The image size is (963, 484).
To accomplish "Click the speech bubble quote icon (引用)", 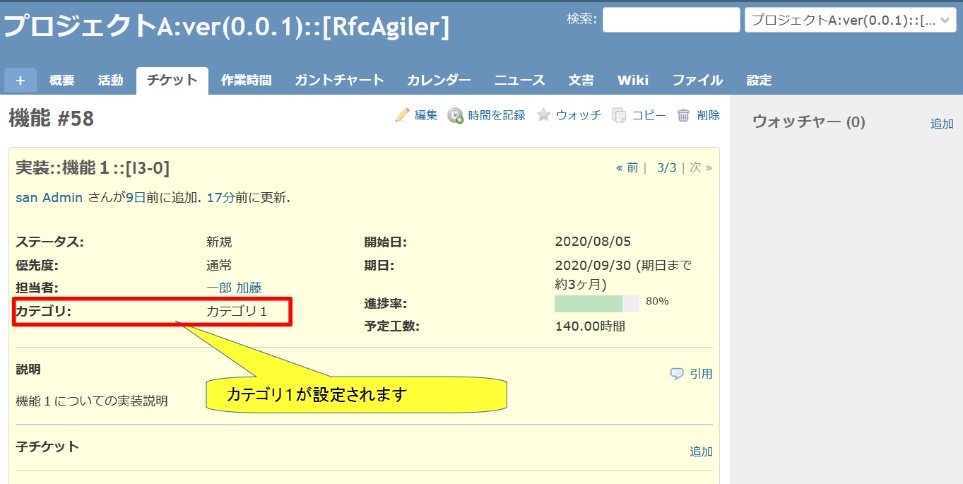I will [x=677, y=374].
